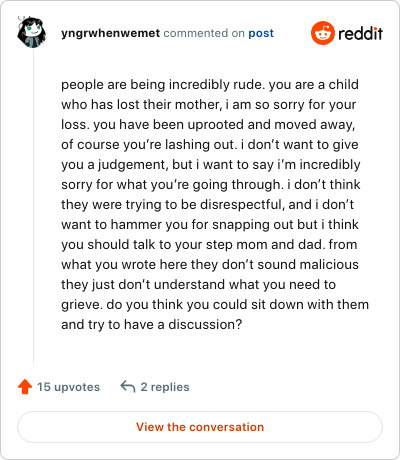Open the yngrwhenwemet username profile link
The height and width of the screenshot is (460, 400).
pyautogui.click(x=111, y=33)
